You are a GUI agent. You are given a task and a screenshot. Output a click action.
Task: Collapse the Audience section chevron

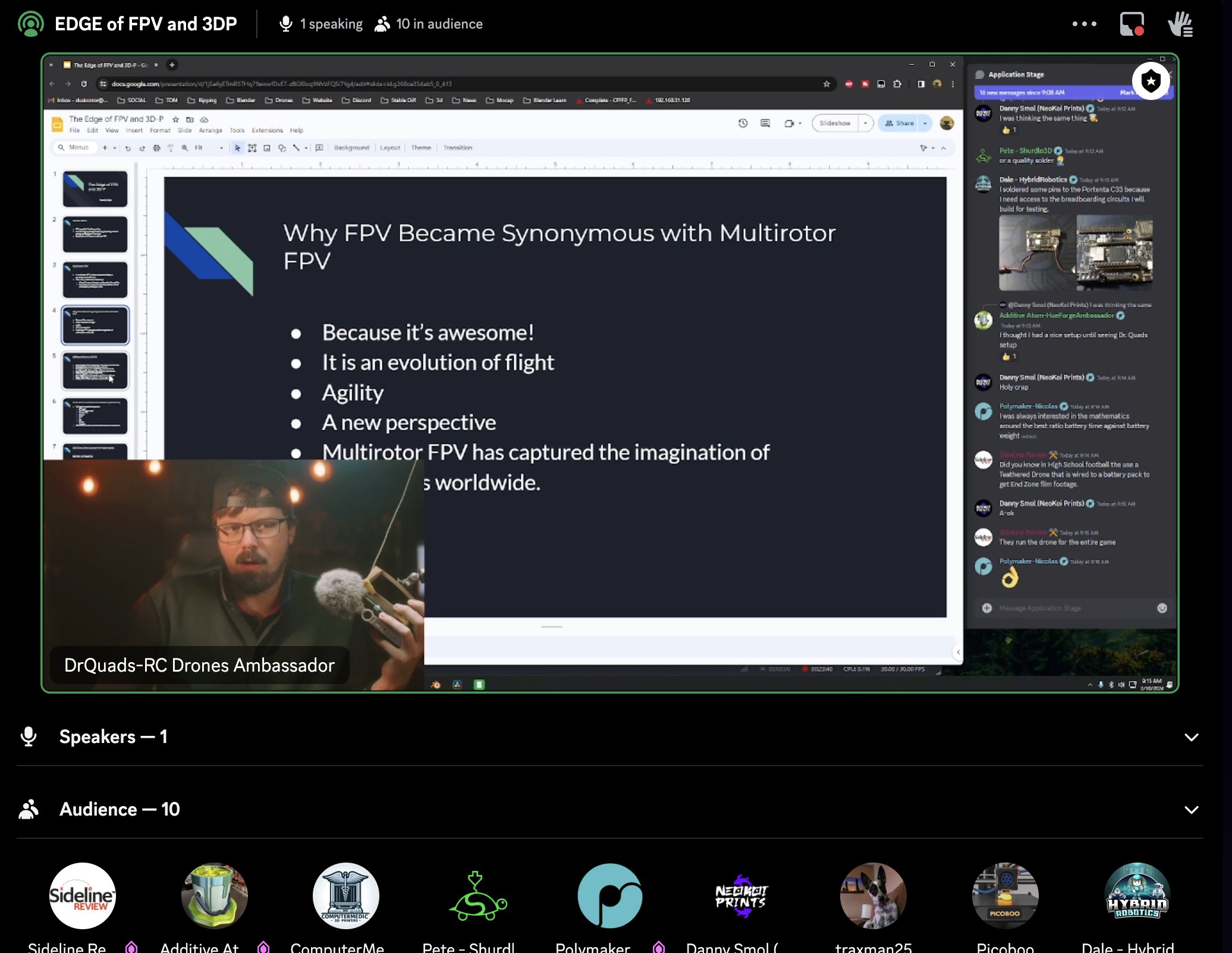tap(1192, 810)
